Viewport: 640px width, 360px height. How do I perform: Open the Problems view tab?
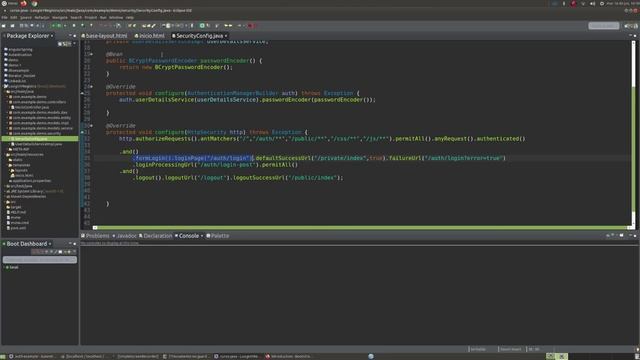click(95, 236)
